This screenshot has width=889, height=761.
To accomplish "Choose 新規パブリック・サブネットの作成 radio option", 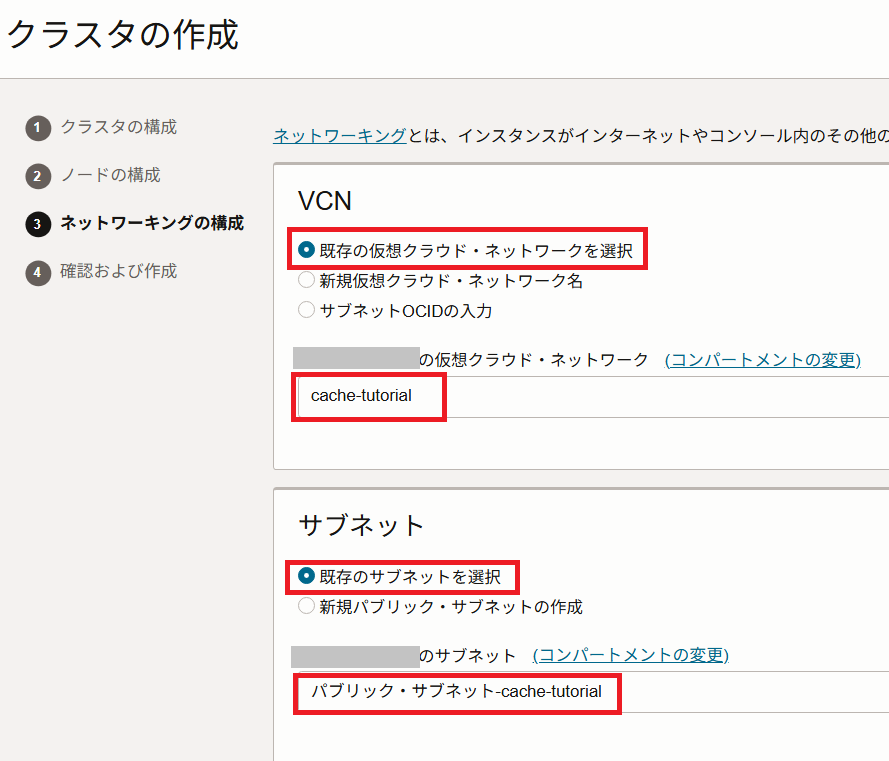I will tap(307, 607).
